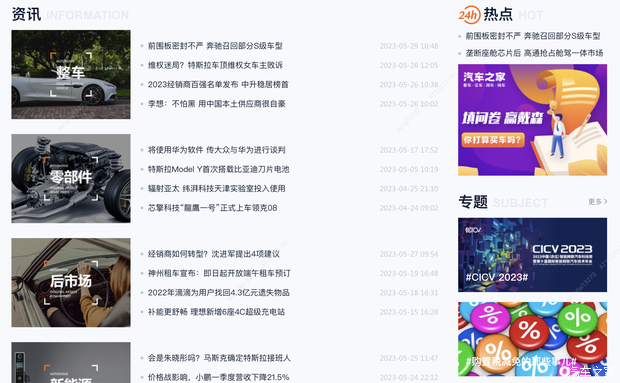Click the timestamp 2023-04-24 09:02
The image size is (620, 383).
click(x=409, y=208)
